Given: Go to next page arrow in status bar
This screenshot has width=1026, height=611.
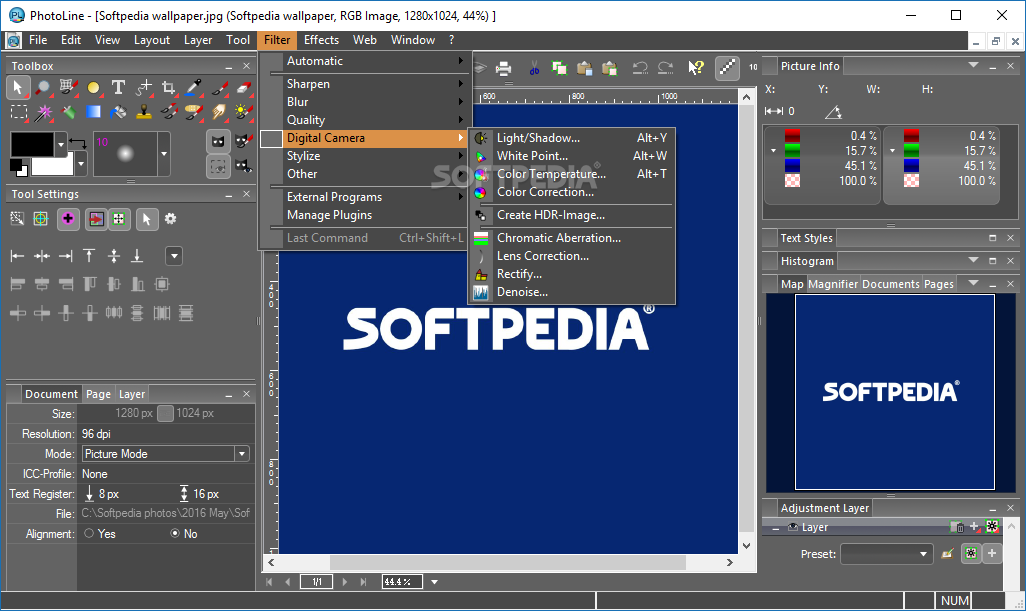Looking at the screenshot, I should [x=345, y=582].
